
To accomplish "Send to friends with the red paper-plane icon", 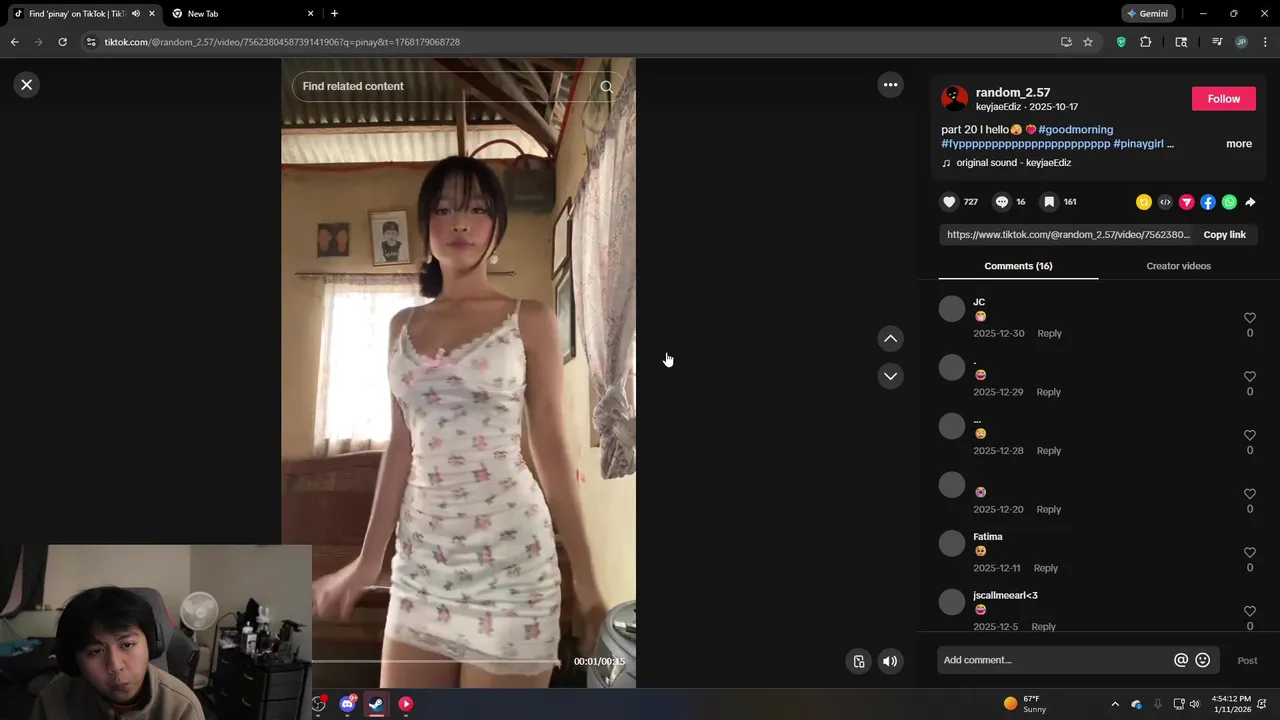I will (x=1187, y=202).
